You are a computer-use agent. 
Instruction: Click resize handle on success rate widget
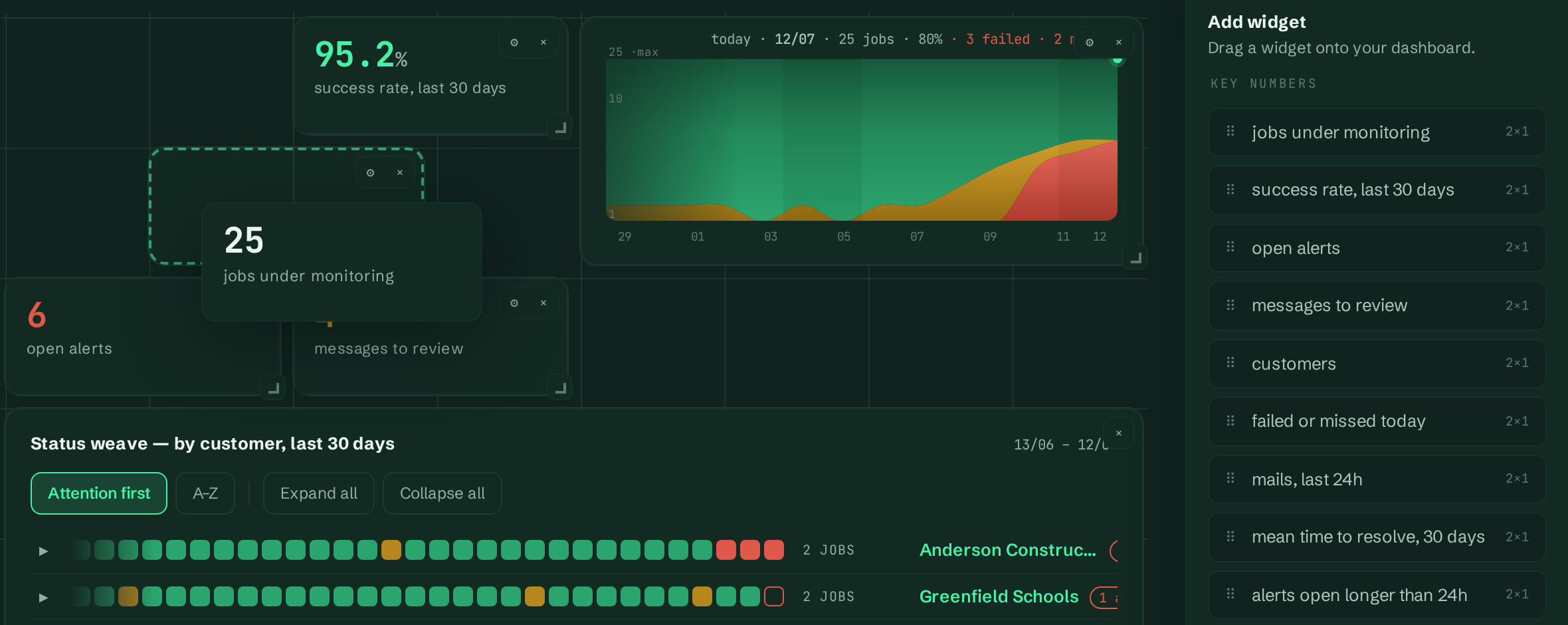[560, 127]
